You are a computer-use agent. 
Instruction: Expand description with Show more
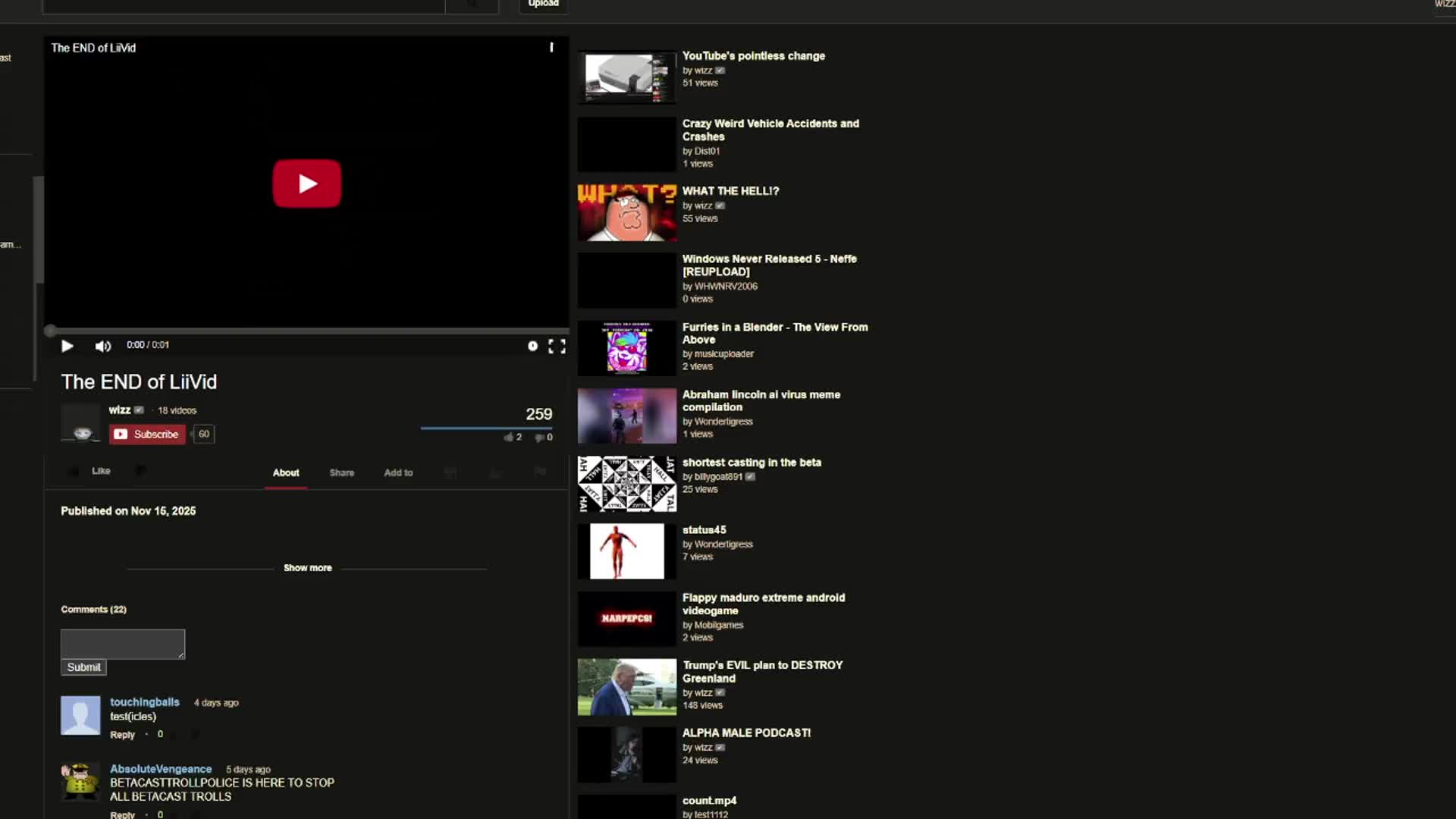(x=307, y=568)
